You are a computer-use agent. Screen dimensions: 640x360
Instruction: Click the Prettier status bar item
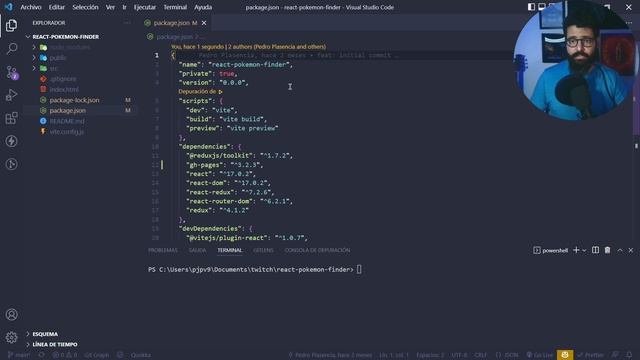point(591,355)
